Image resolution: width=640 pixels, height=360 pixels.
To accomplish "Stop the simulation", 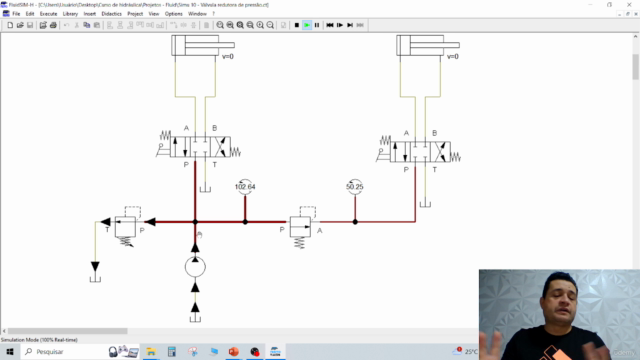I will pyautogui.click(x=297, y=25).
